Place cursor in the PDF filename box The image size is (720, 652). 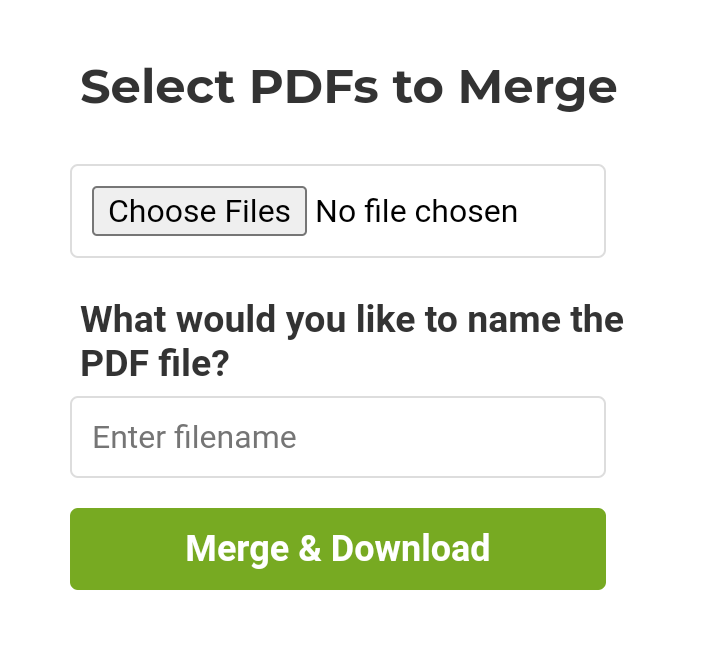(x=337, y=437)
